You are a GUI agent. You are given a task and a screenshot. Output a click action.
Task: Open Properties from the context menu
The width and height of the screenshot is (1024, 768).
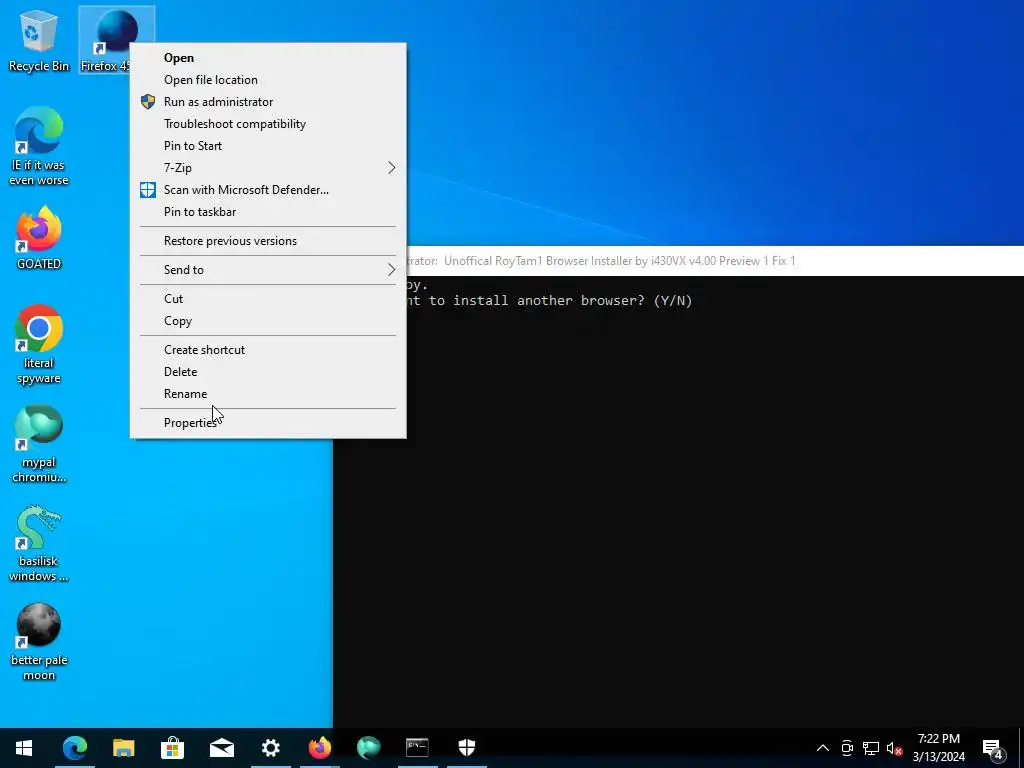pyautogui.click(x=268, y=423)
